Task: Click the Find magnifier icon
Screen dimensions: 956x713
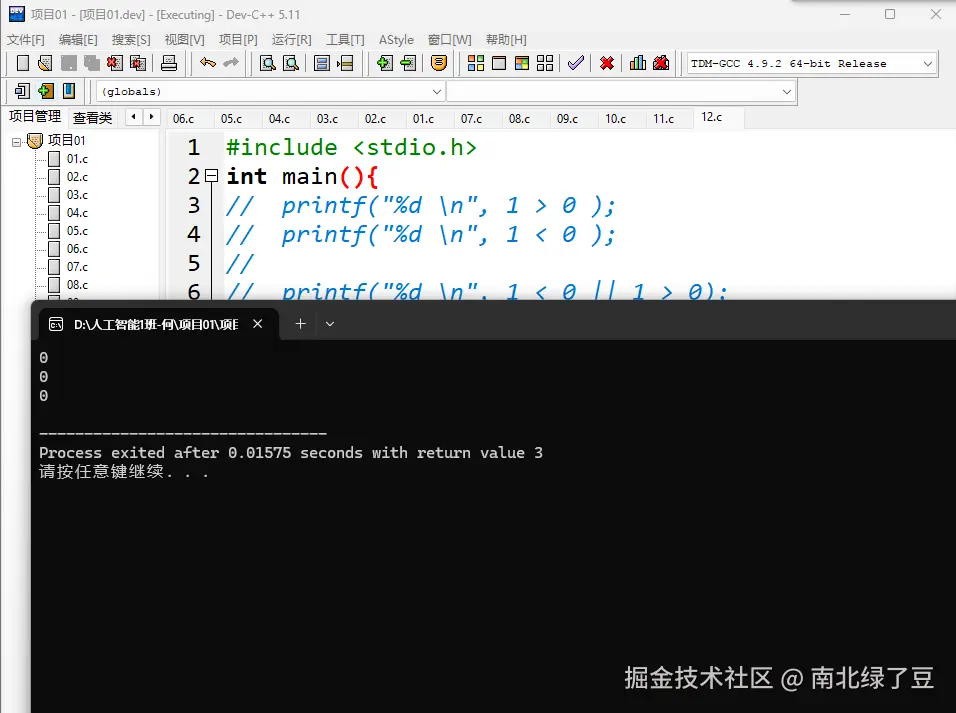Action: pyautogui.click(x=268, y=63)
